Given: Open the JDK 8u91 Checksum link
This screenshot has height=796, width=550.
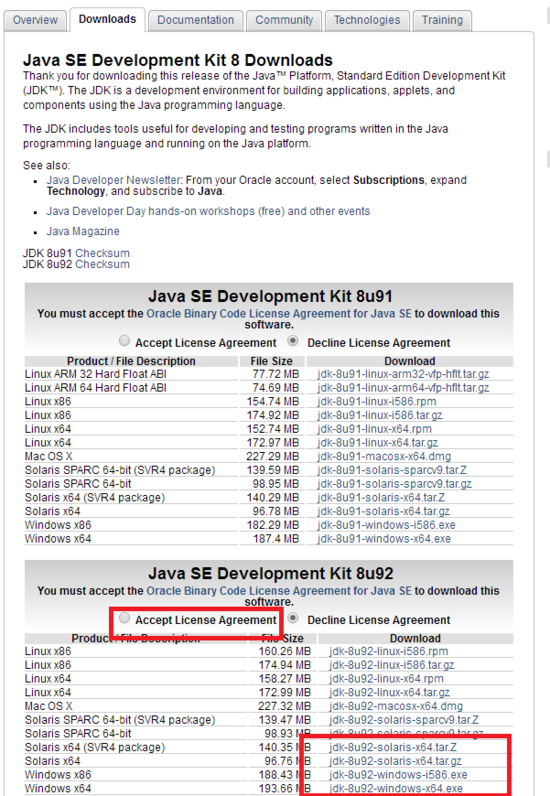Looking at the screenshot, I should [103, 253].
